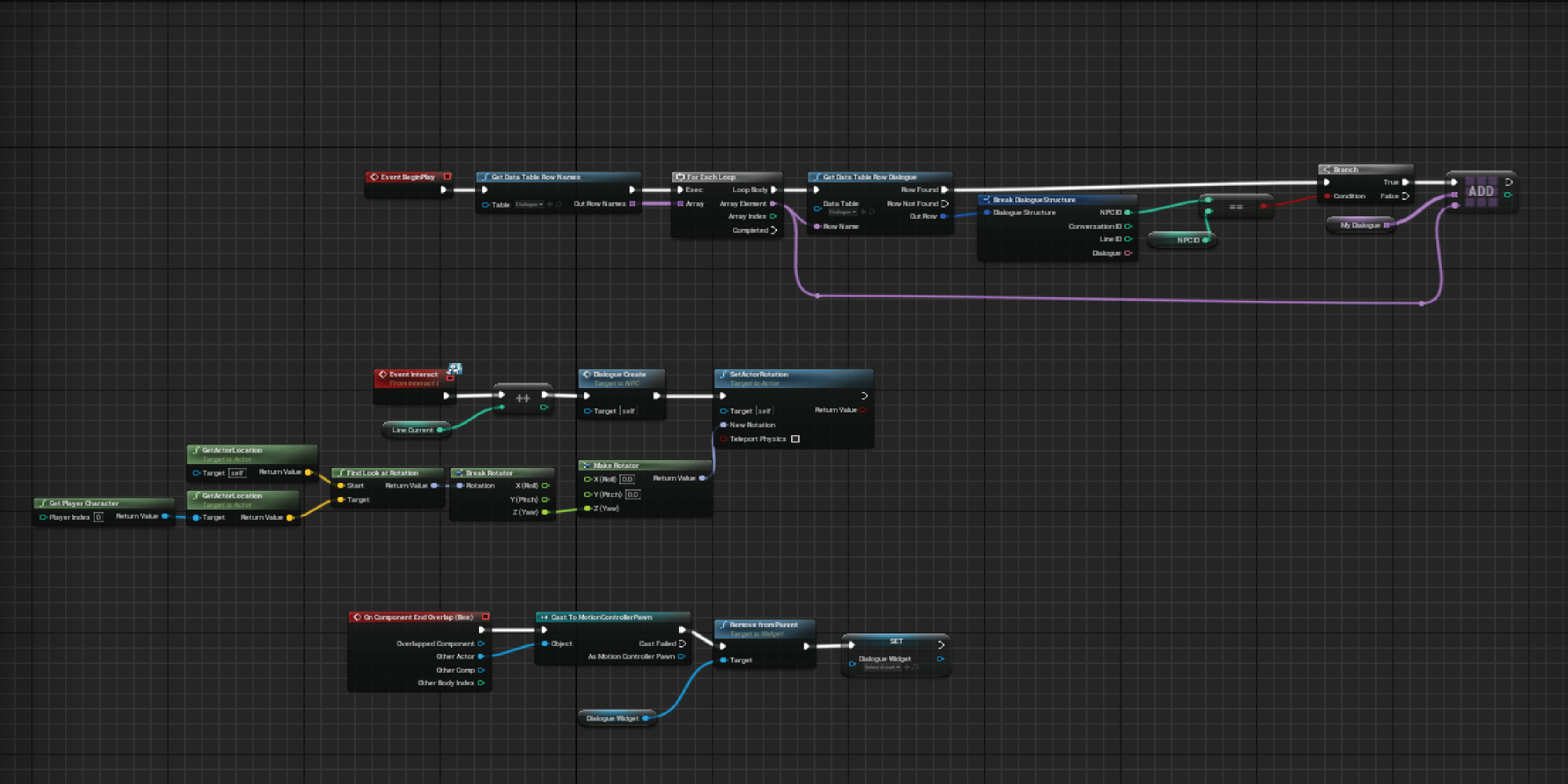Click the Overlapped Component output pin
Image resolution: width=1568 pixels, height=784 pixels.
[481, 644]
